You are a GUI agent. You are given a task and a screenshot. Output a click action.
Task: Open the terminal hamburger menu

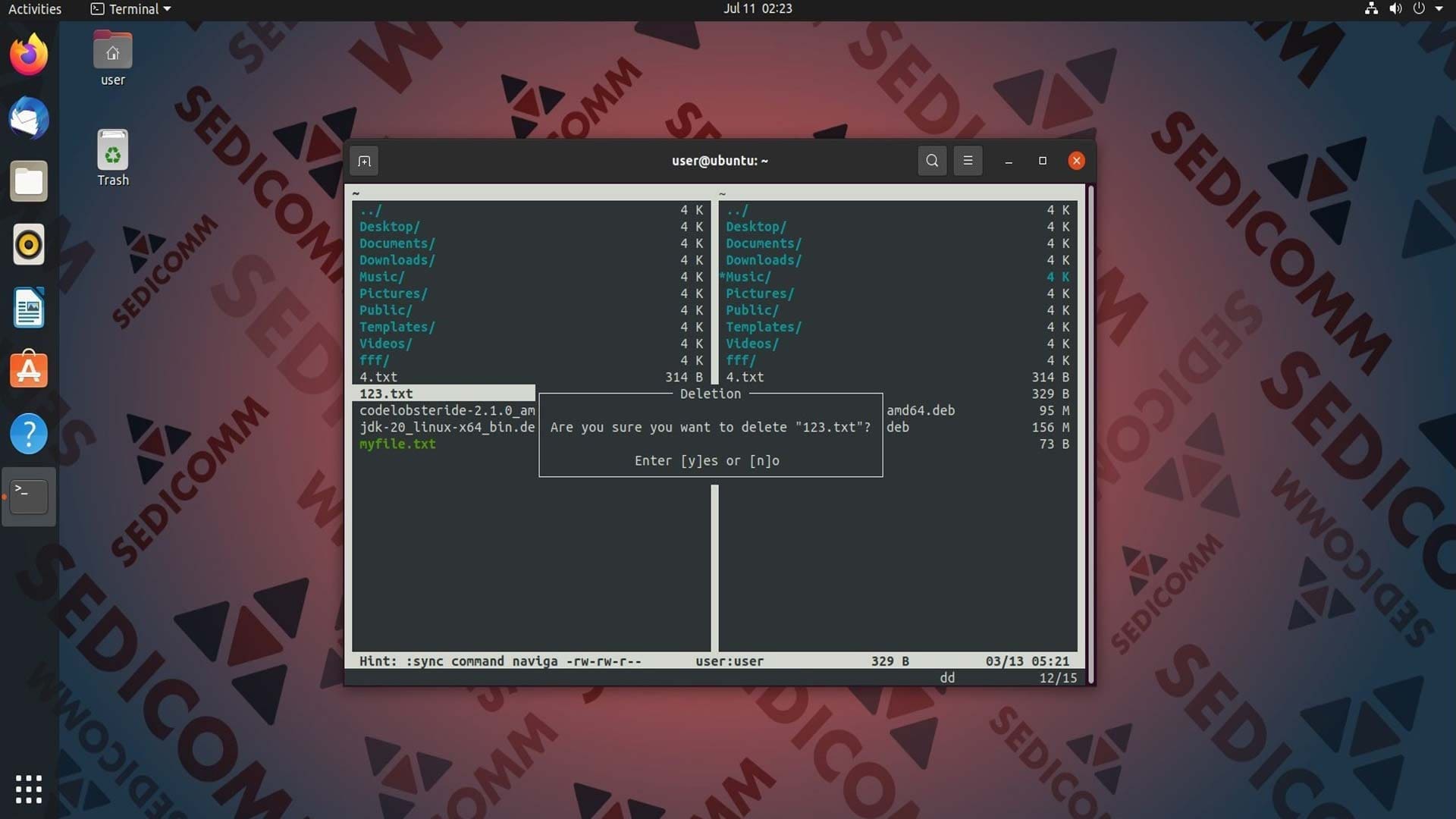(968, 161)
